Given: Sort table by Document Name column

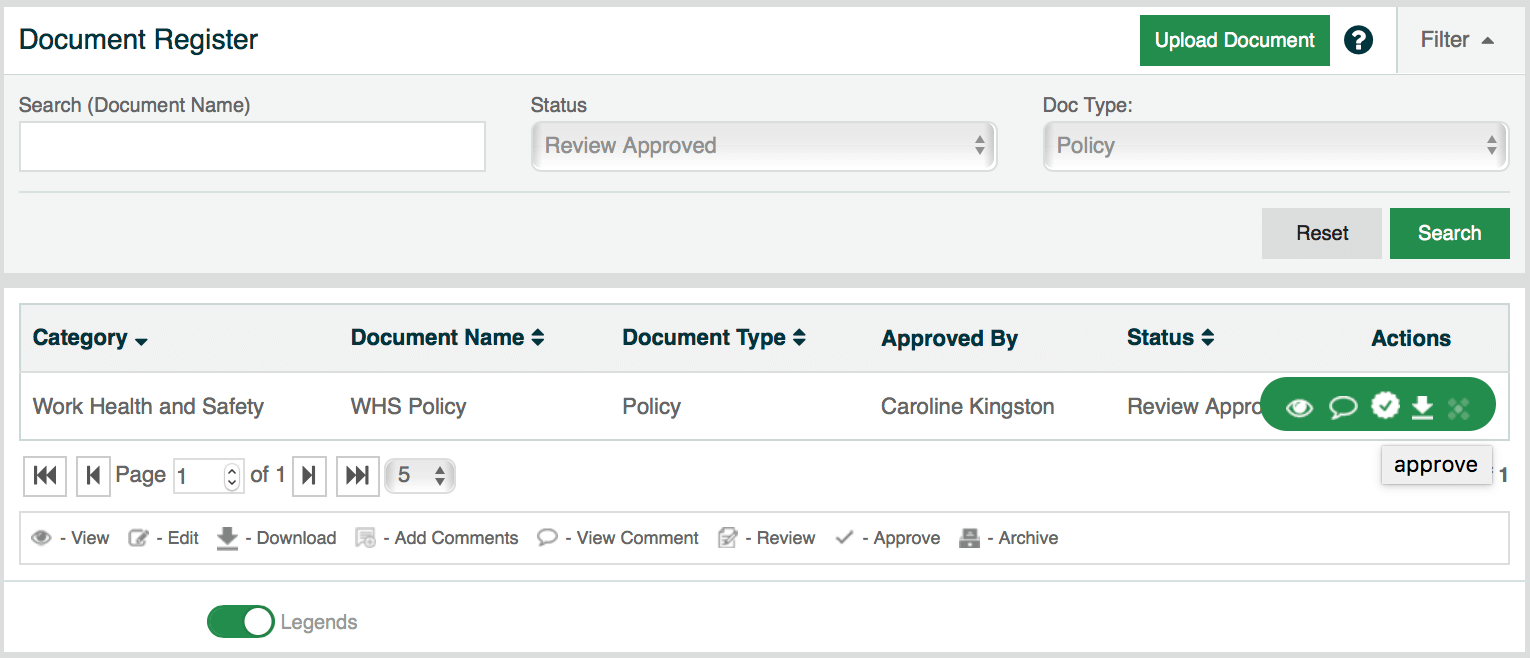Looking at the screenshot, I should pyautogui.click(x=447, y=338).
